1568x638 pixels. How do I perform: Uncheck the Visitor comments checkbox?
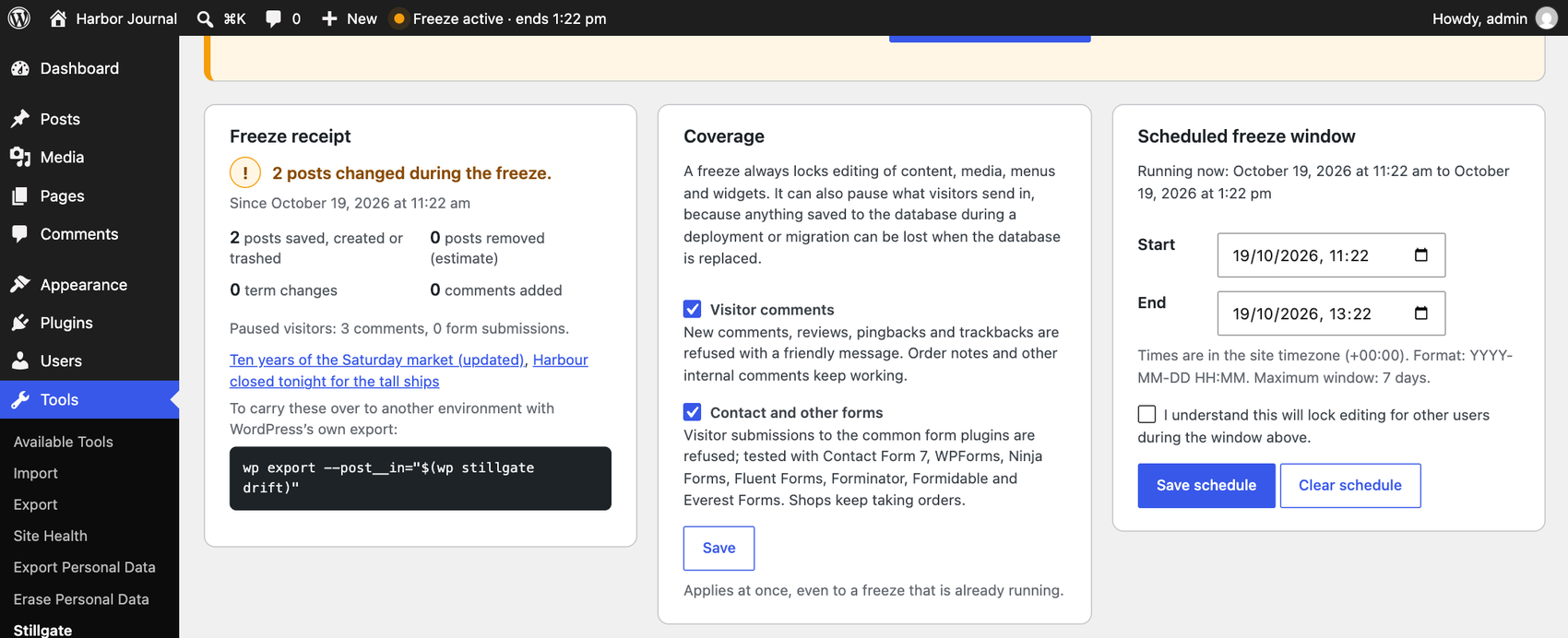click(x=693, y=309)
